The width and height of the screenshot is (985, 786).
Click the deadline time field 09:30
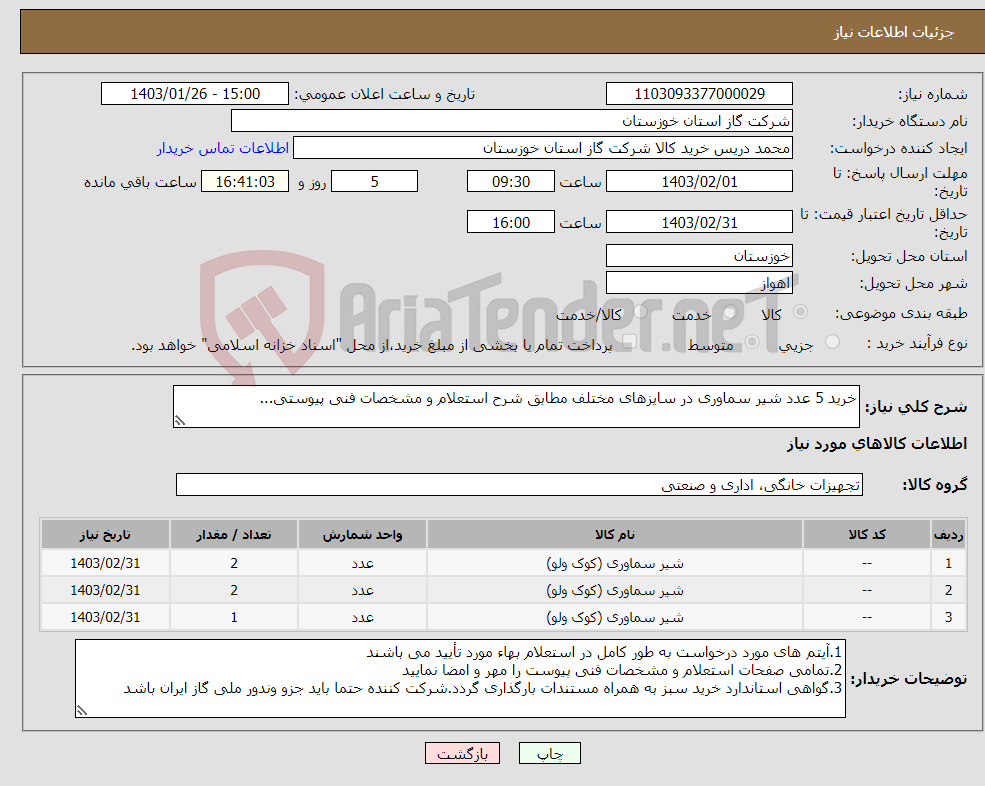(511, 182)
